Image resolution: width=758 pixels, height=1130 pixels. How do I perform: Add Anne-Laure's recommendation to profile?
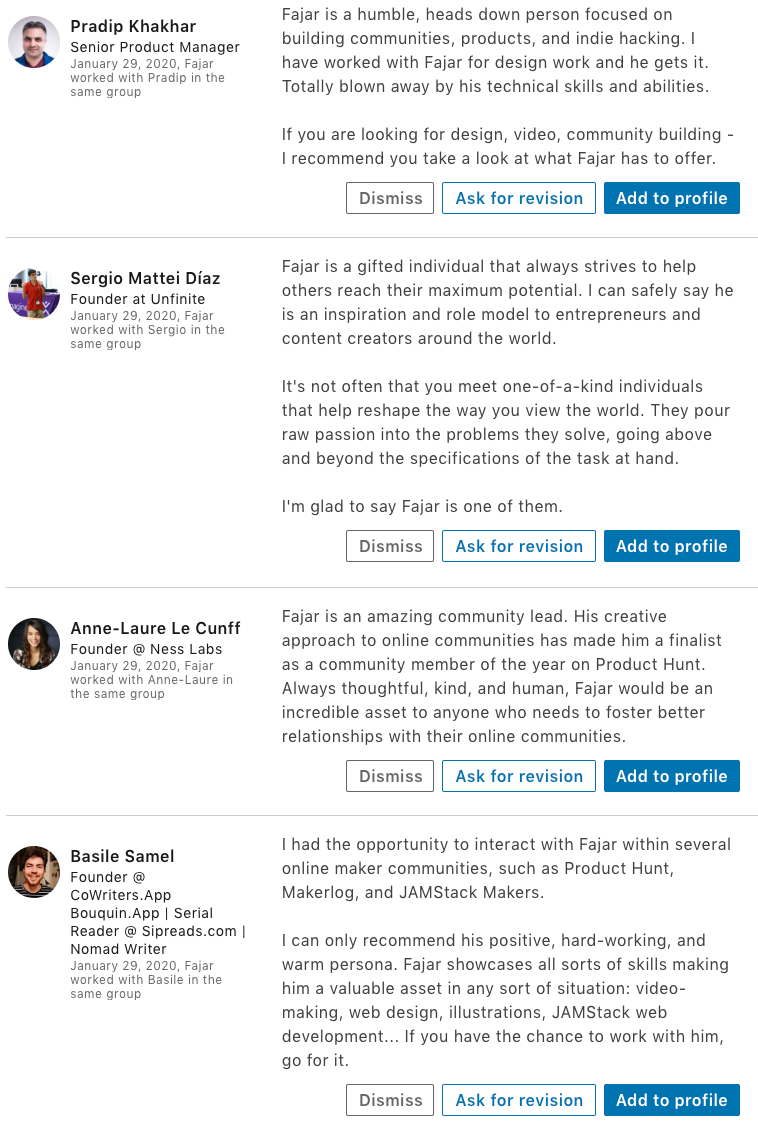click(672, 776)
